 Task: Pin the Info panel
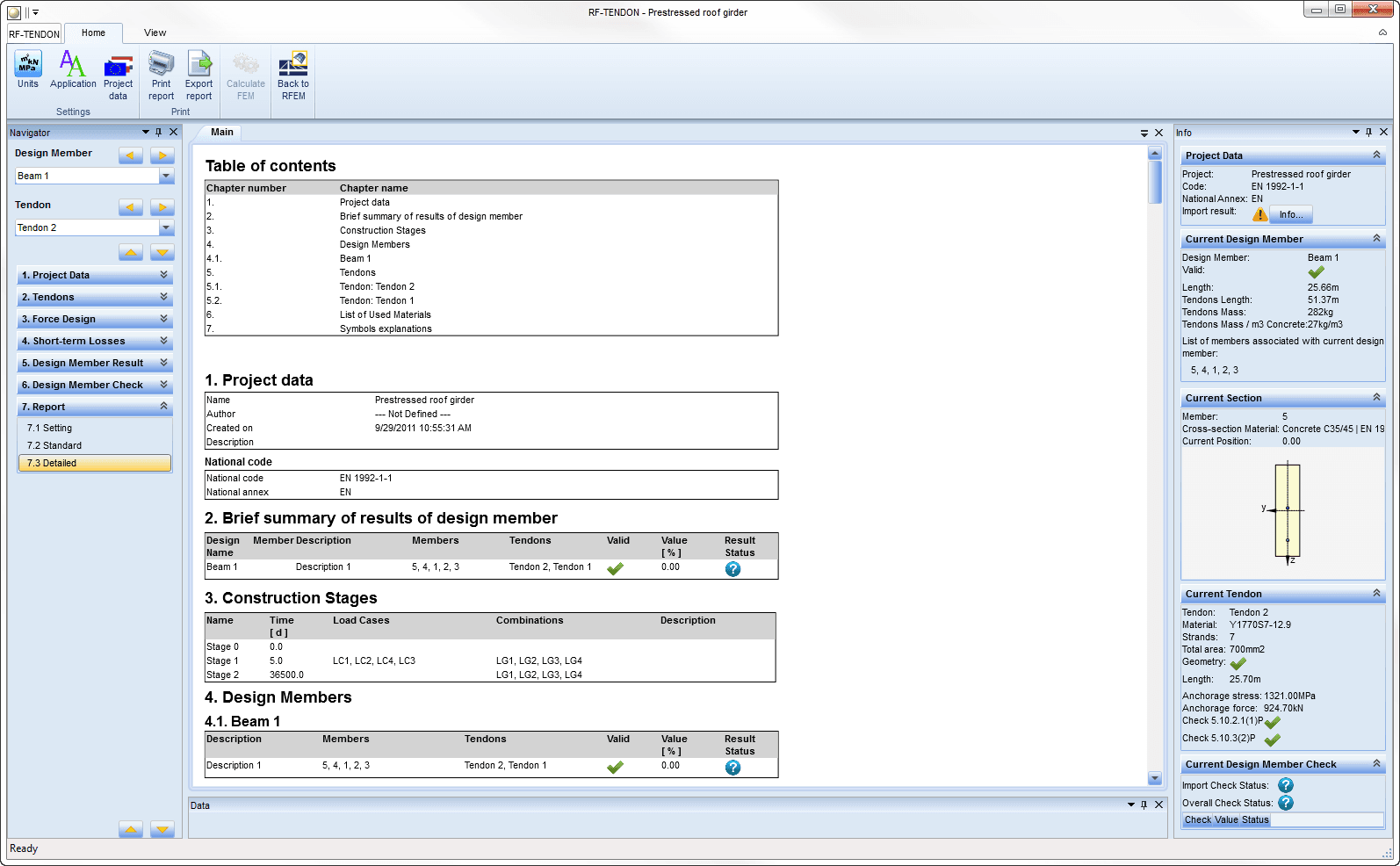coord(1368,132)
